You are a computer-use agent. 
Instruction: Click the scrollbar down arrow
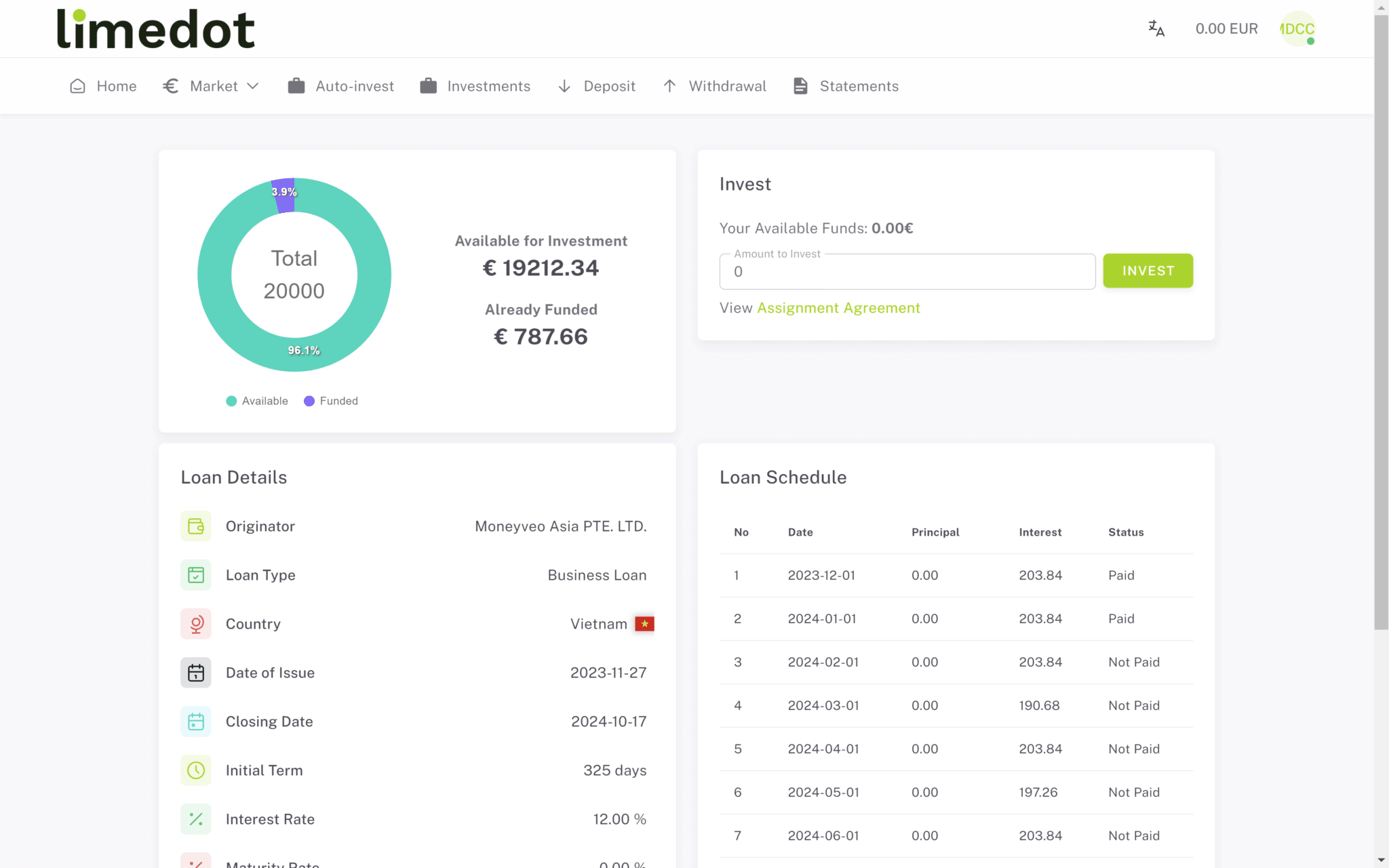coord(1381,861)
